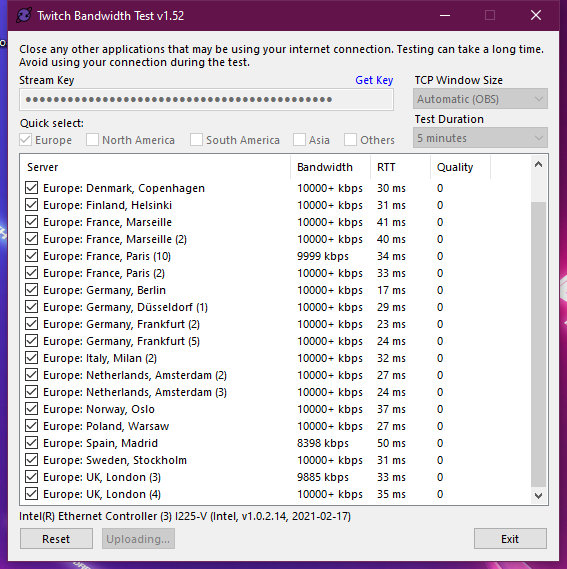Open the Test Duration dropdown
The width and height of the screenshot is (567, 569).
480,138
